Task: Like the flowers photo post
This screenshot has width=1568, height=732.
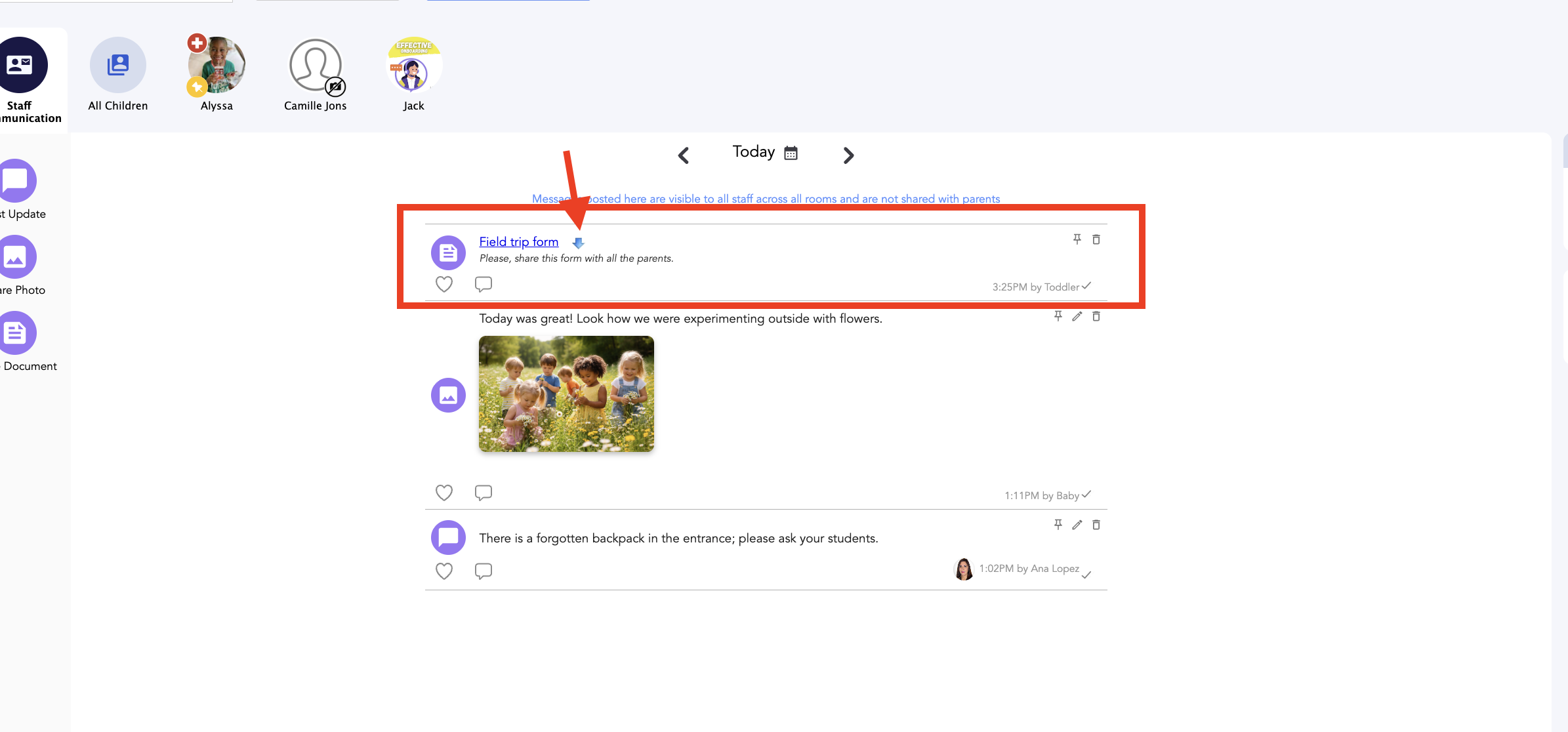Action: point(444,493)
